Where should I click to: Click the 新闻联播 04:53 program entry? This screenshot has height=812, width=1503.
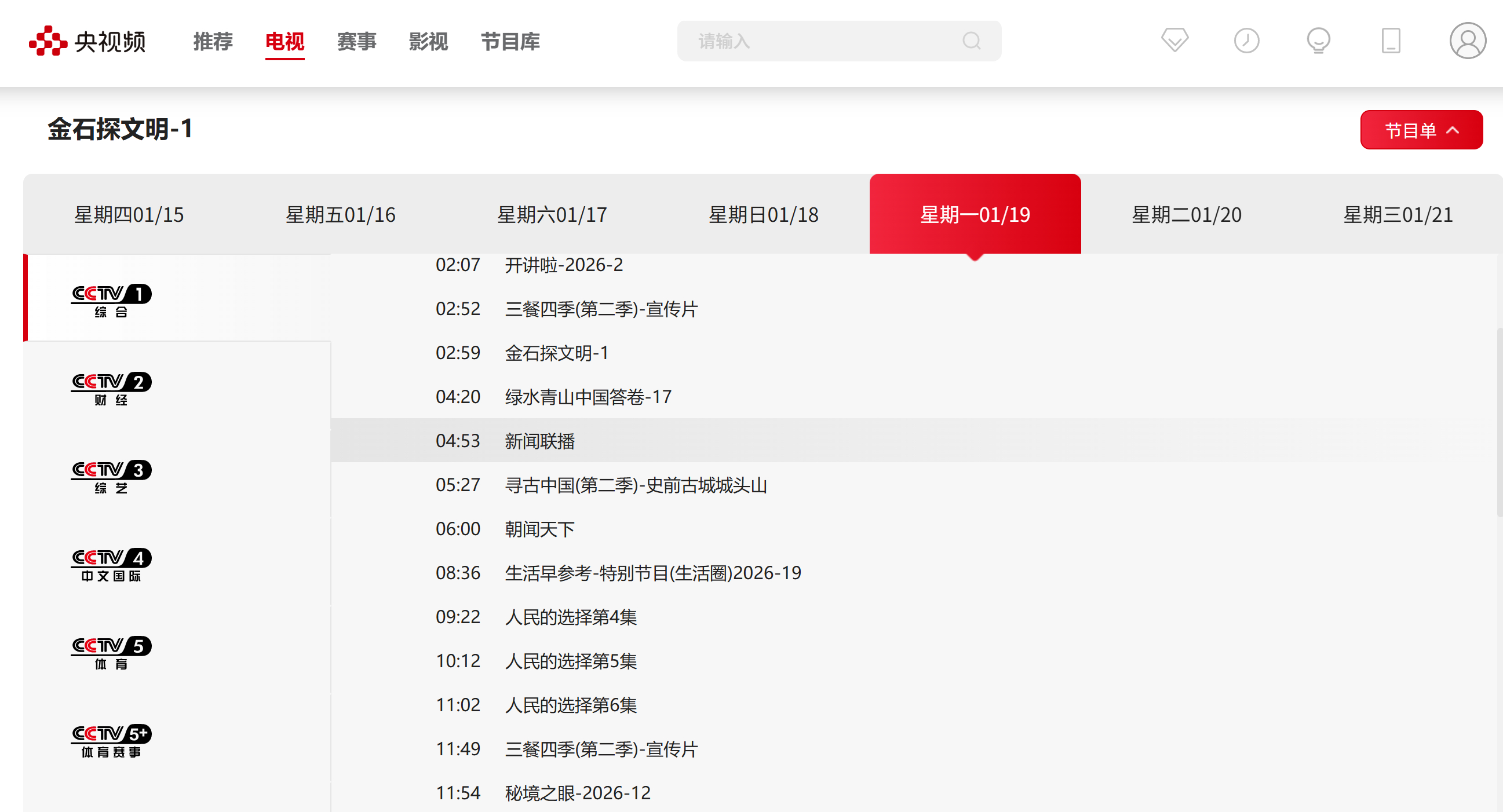539,441
